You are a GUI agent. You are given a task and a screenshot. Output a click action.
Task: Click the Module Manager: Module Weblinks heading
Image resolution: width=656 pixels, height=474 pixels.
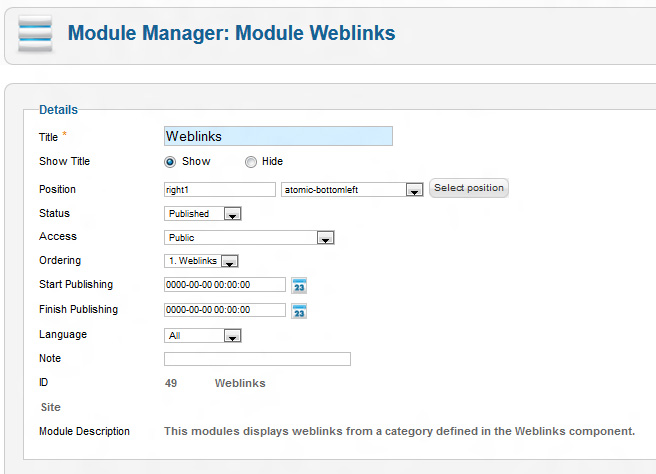point(231,33)
